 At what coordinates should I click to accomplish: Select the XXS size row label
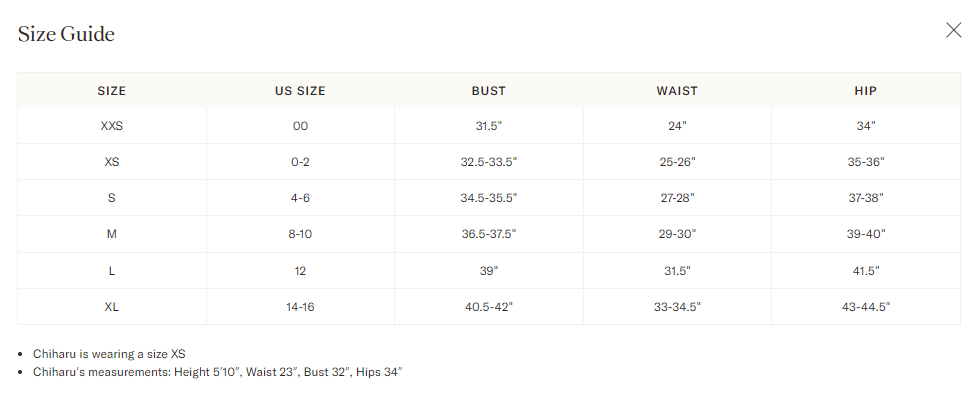tap(112, 126)
